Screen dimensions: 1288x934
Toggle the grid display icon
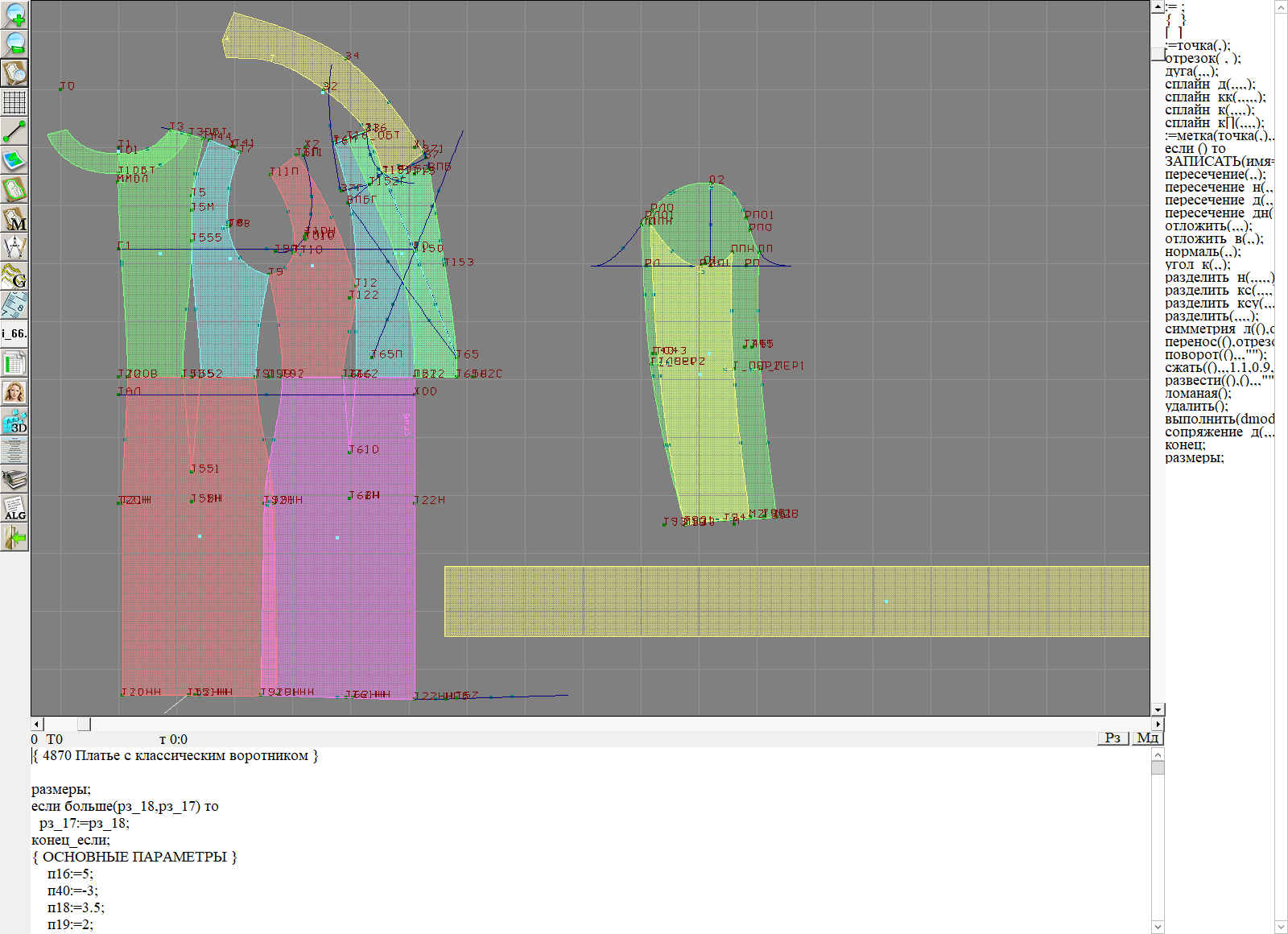point(14,102)
